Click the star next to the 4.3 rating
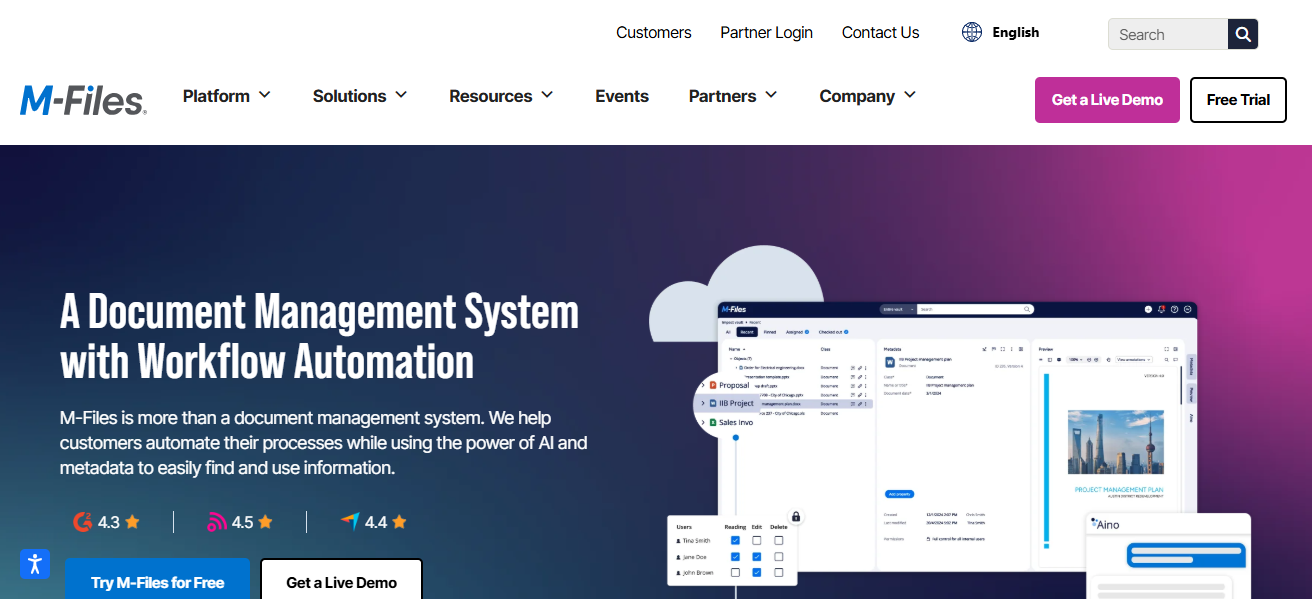Screen dimensions: 1312x599 (x=132, y=521)
